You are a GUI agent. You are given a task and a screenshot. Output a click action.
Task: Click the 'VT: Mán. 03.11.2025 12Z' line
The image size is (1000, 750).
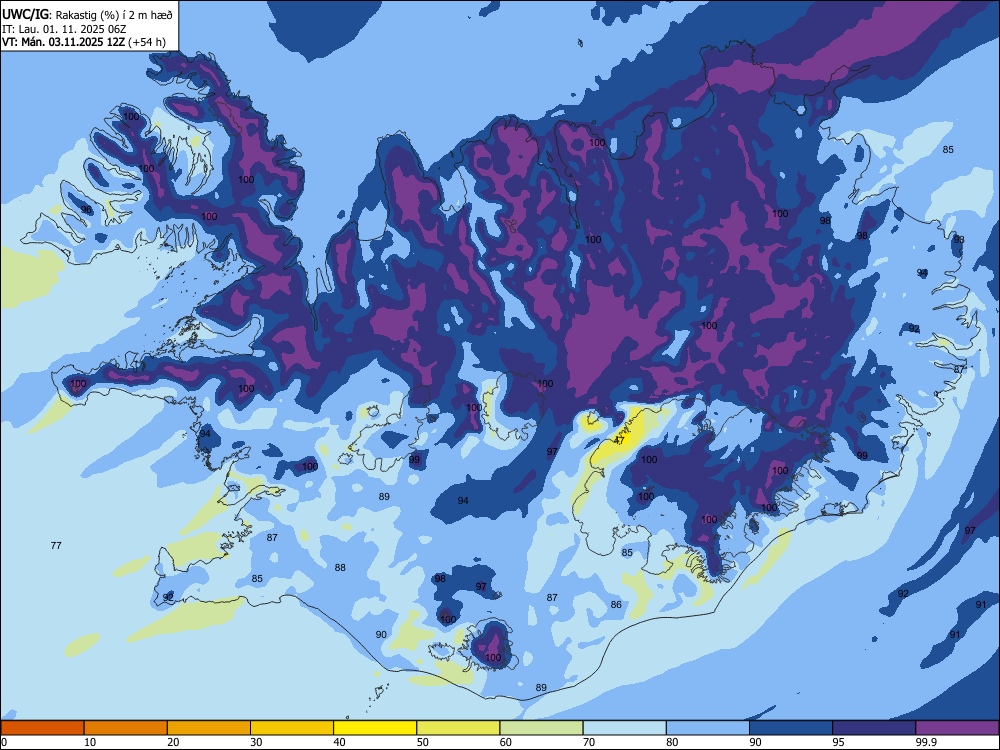[x=63, y=42]
